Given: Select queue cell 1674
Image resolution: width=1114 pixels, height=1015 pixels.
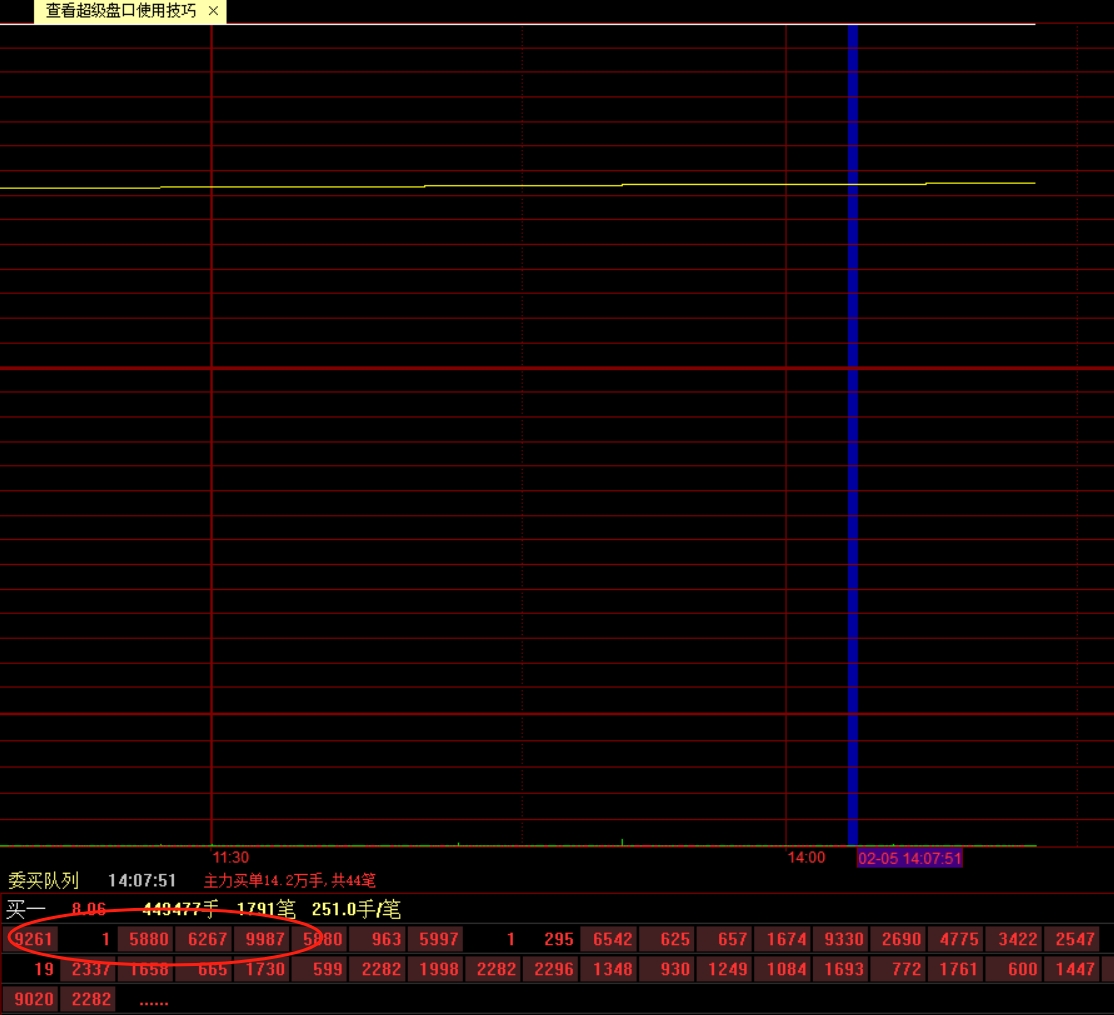Looking at the screenshot, I should point(783,939).
